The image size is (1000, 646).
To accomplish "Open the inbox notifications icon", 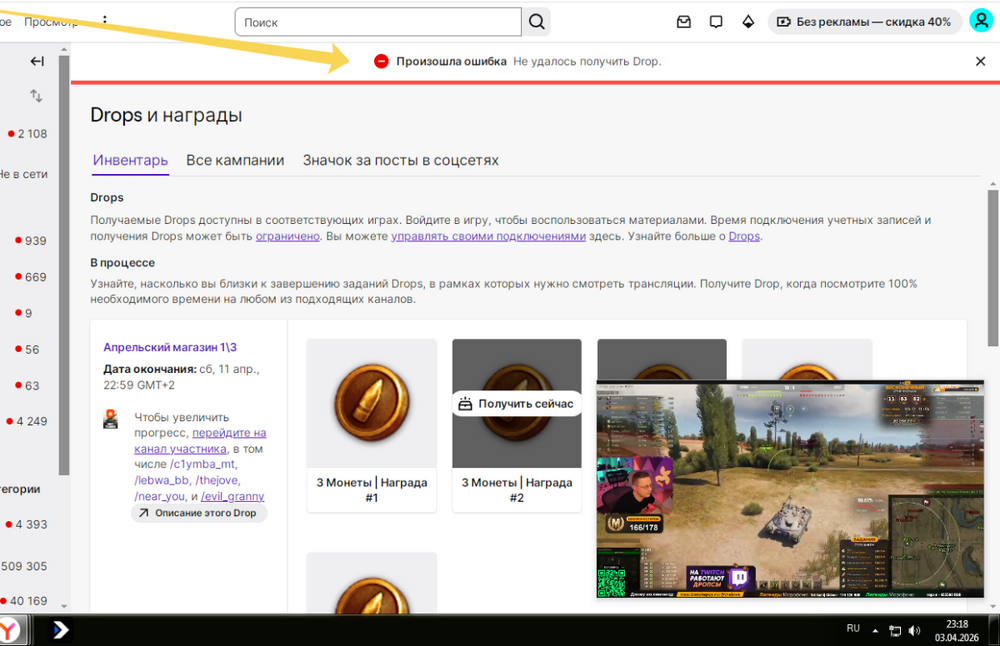I will pyautogui.click(x=684, y=22).
